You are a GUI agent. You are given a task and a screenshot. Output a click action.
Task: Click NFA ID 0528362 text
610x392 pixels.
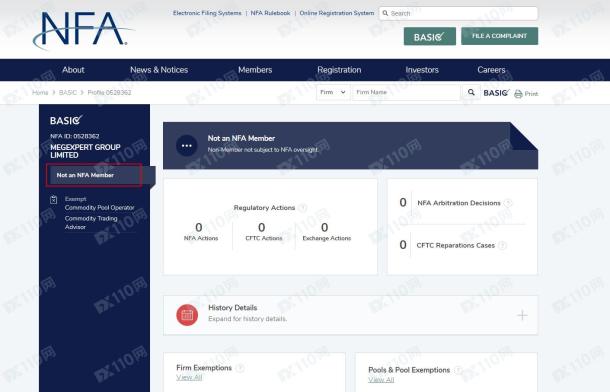(x=75, y=136)
